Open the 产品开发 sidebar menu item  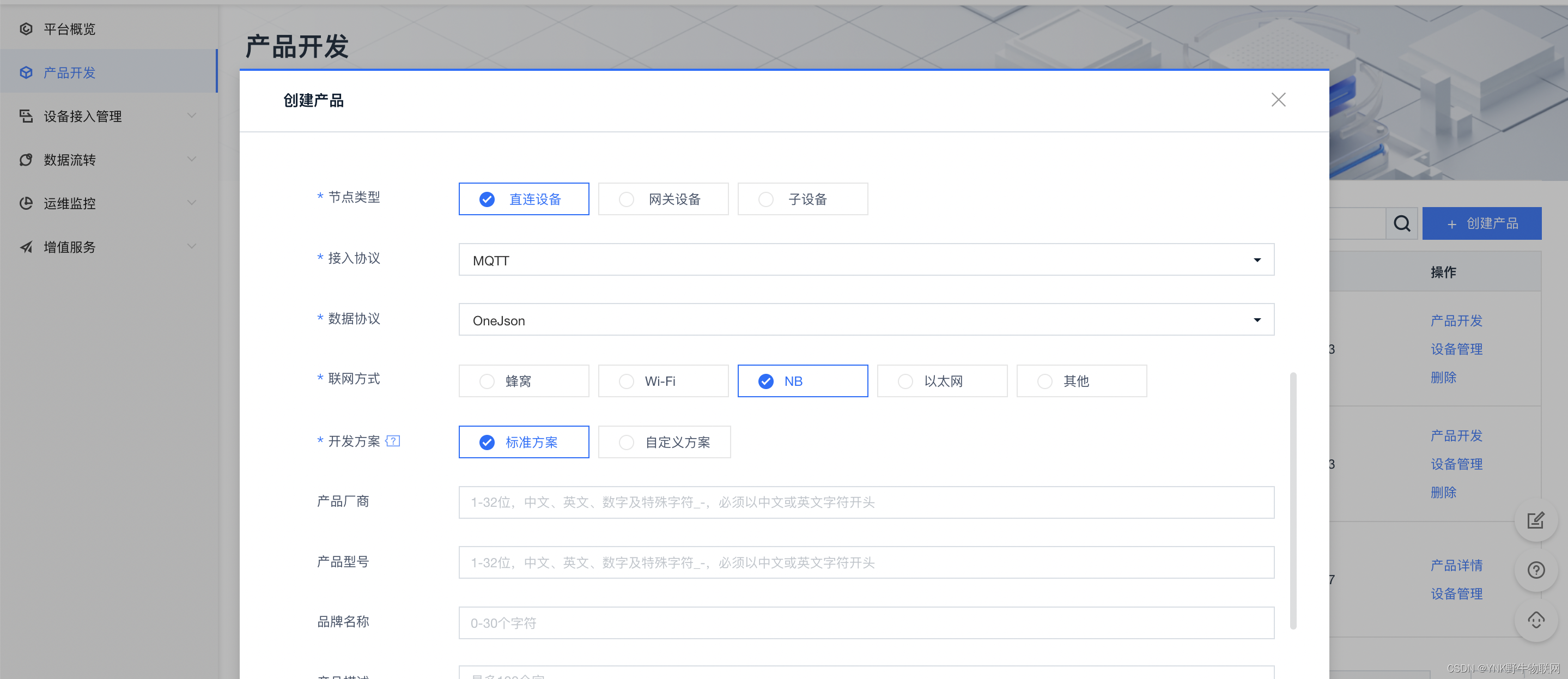(69, 72)
